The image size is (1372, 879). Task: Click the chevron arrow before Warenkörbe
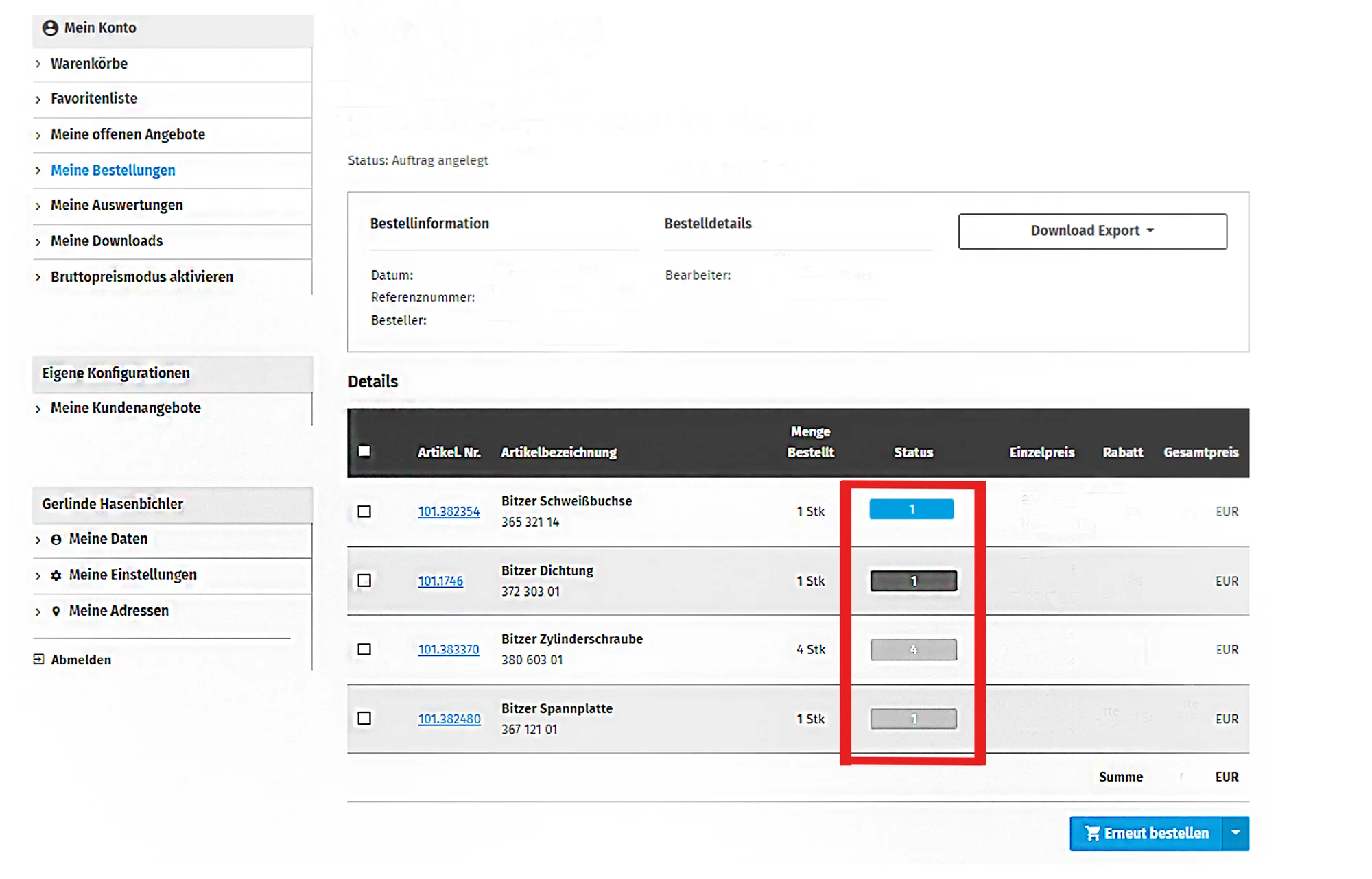tap(38, 64)
